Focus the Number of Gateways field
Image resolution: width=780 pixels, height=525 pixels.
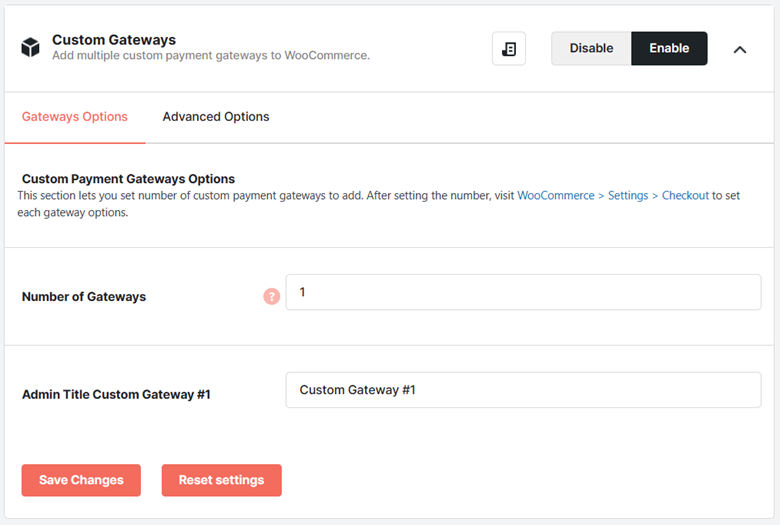pyautogui.click(x=523, y=292)
